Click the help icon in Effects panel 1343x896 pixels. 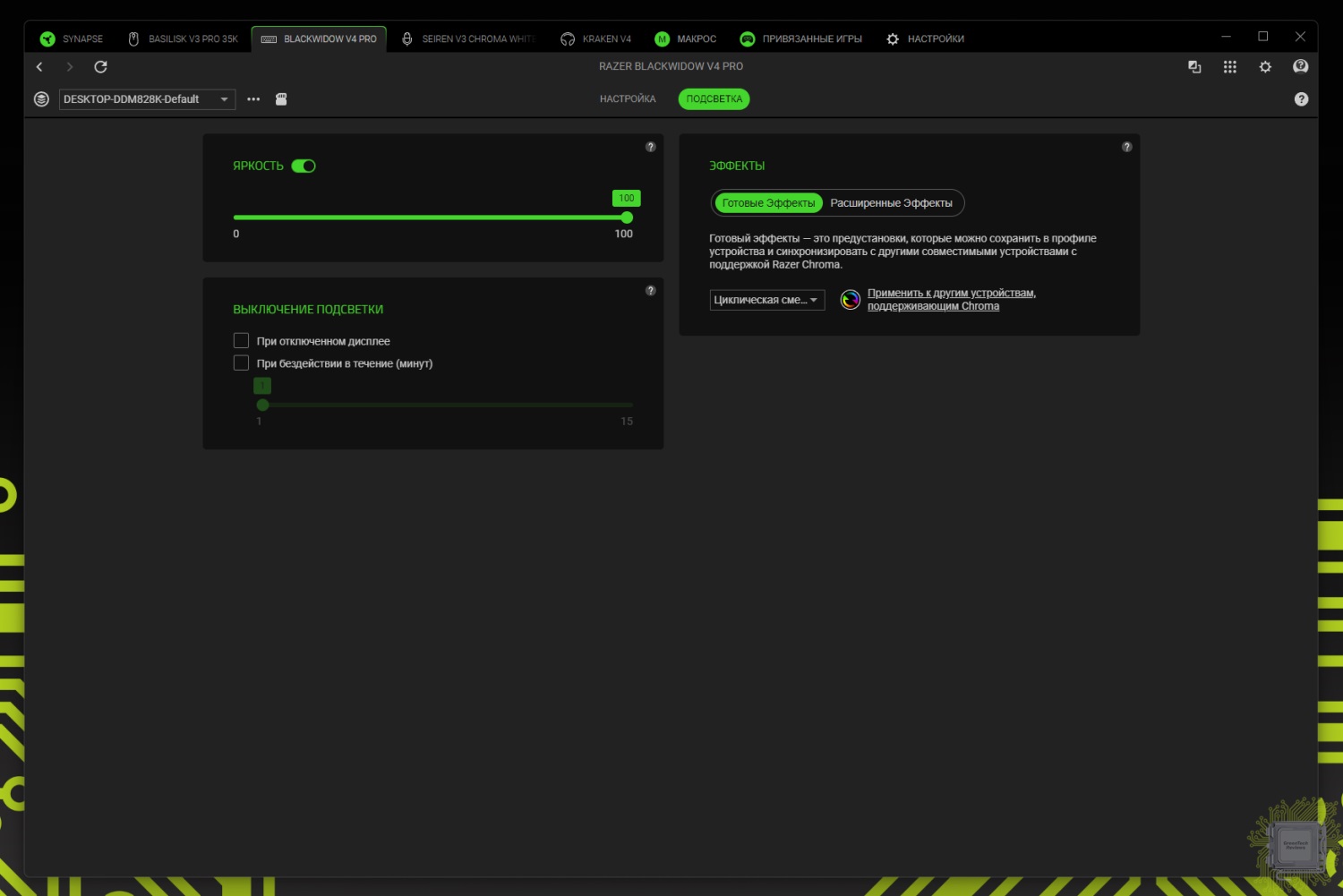click(x=1126, y=147)
